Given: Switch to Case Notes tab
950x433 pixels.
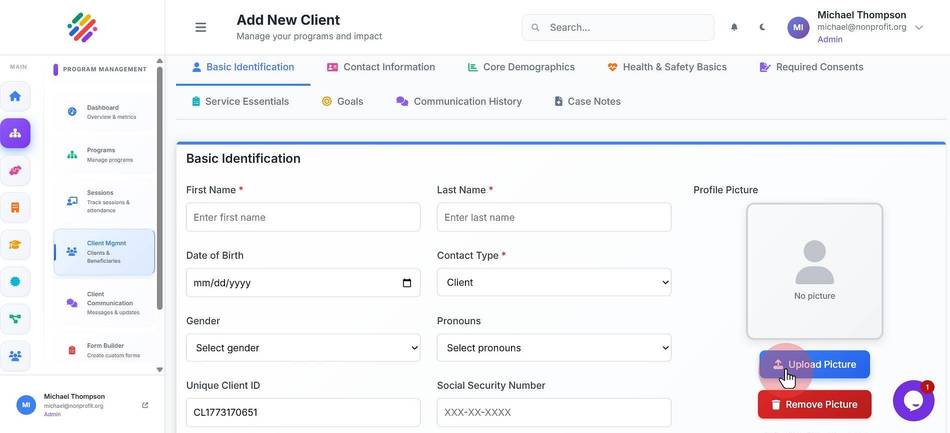Looking at the screenshot, I should [587, 102].
